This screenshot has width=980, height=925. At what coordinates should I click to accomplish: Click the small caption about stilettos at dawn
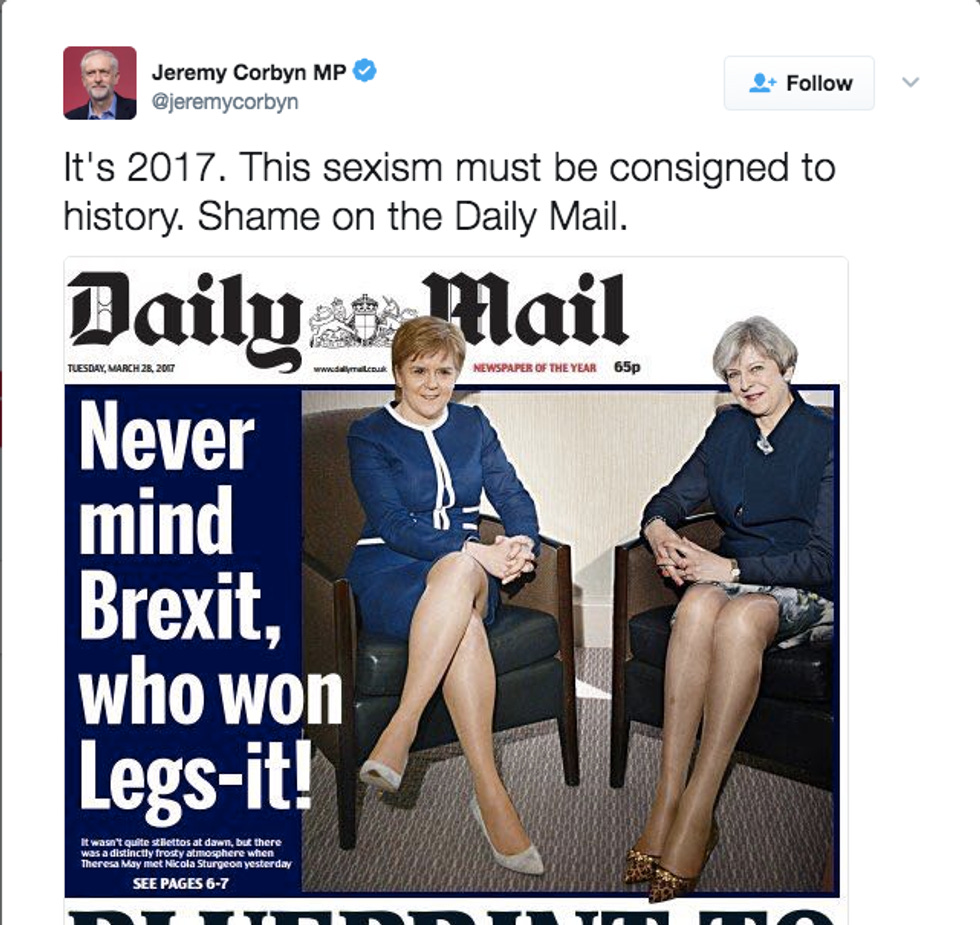click(186, 853)
